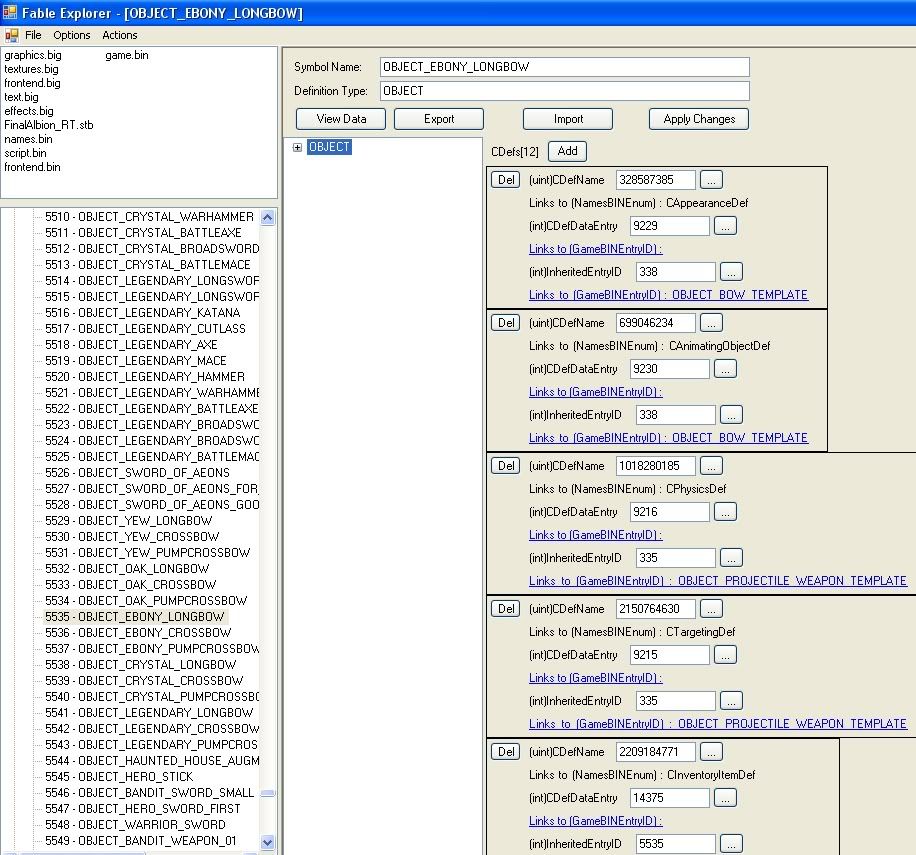Select 5529 - OBJECT_YEW_LONGBOW tree entry
Image resolution: width=916 pixels, height=855 pixels.
[x=129, y=520]
